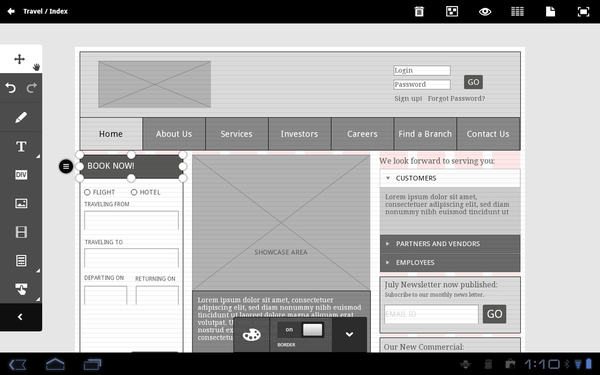Tap the Android home button
600x375 pixels.
[x=55, y=364]
